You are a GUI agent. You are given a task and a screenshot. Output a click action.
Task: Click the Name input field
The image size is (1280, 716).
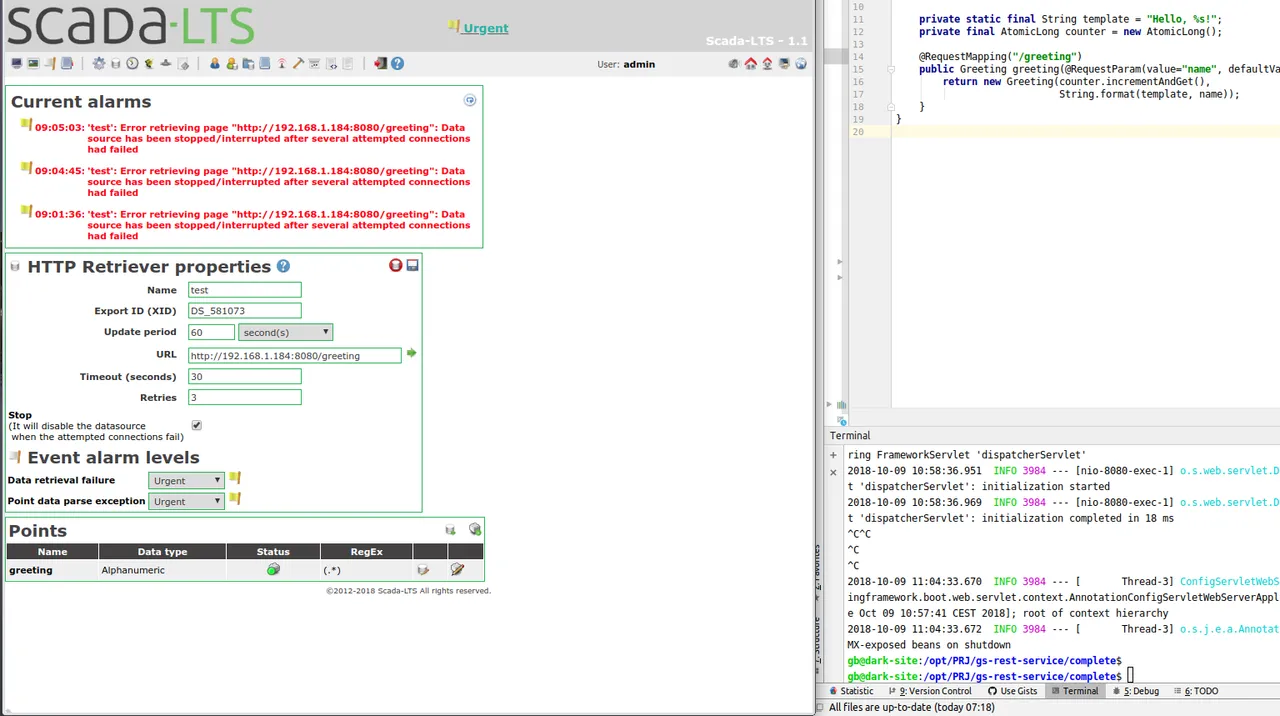point(244,290)
